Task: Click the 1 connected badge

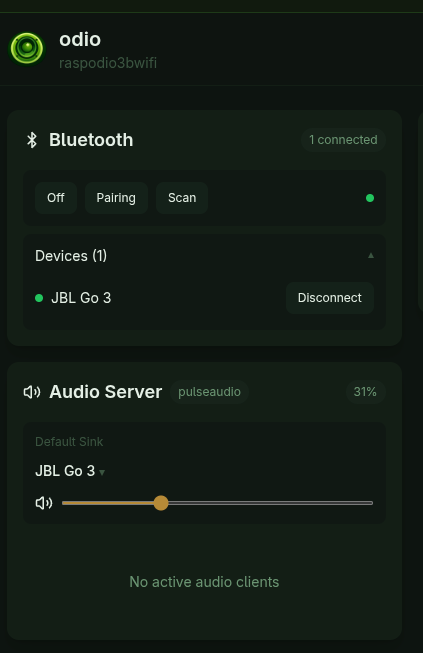Action: click(343, 140)
